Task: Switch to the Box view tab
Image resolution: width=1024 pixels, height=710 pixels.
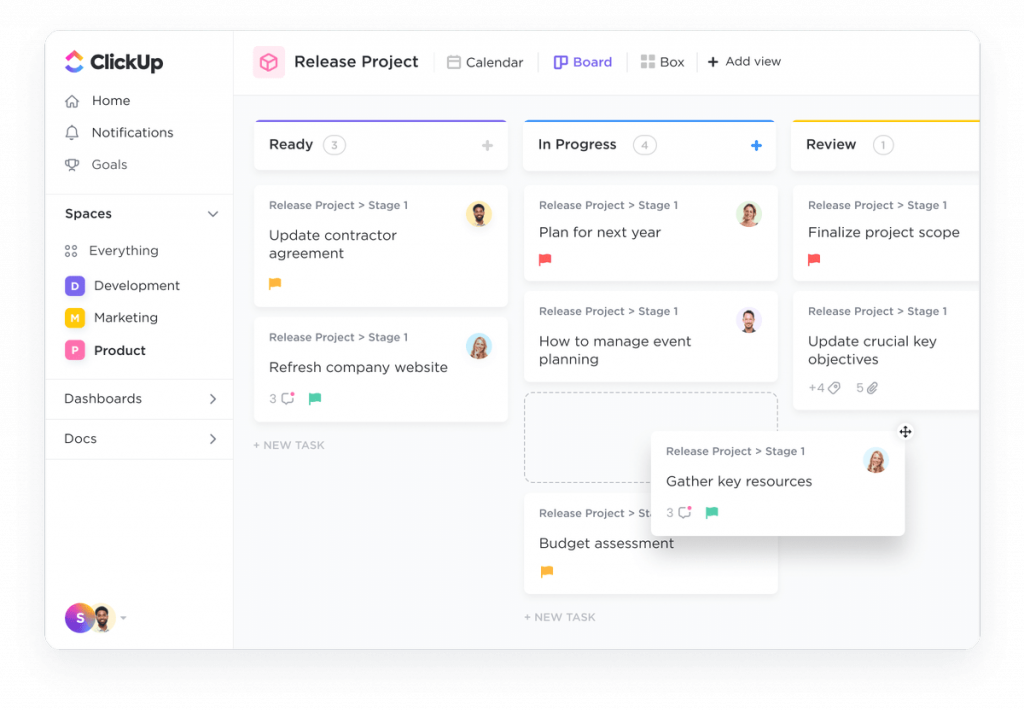Action: [x=663, y=61]
